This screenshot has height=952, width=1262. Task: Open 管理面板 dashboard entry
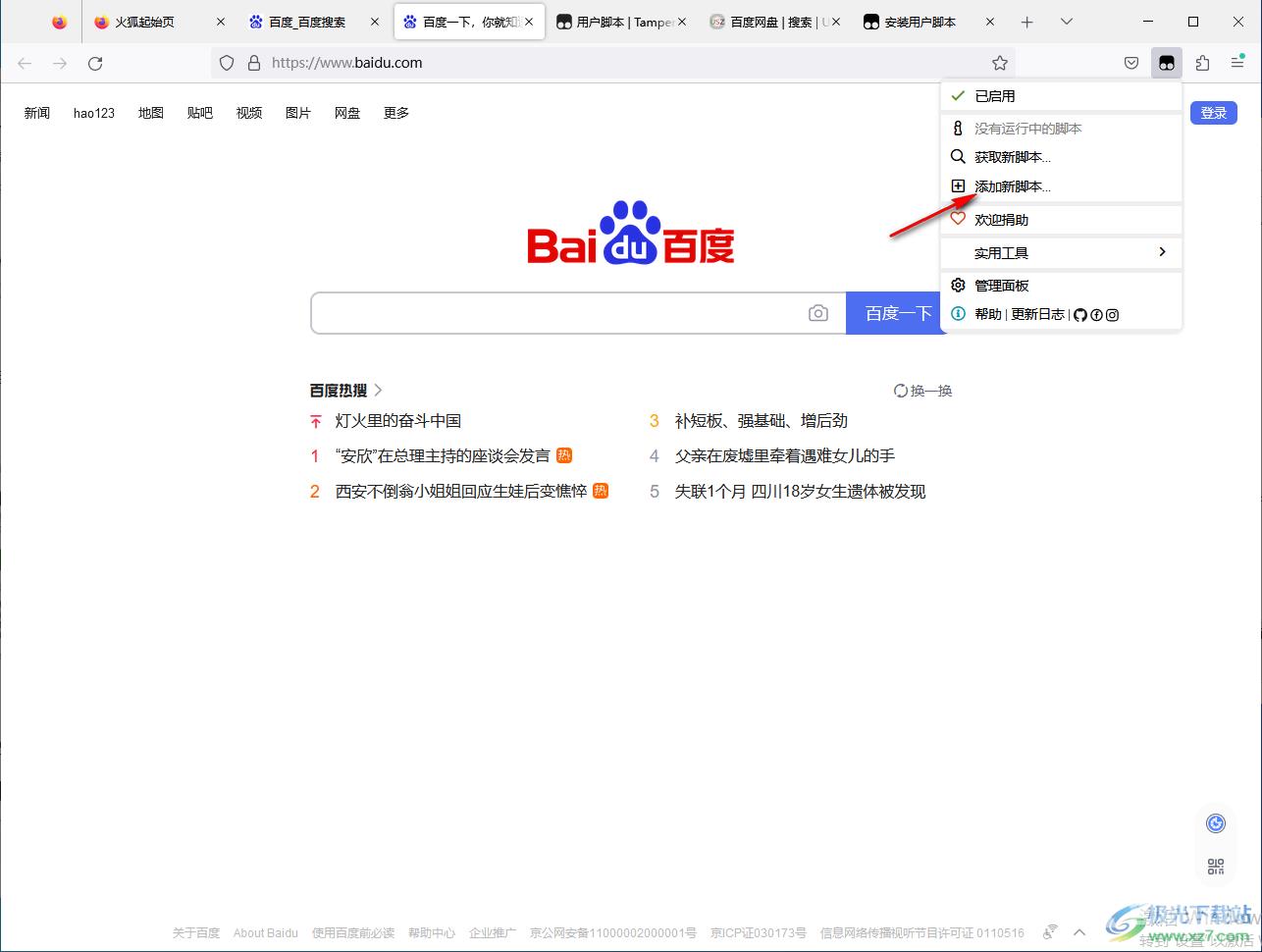[1061, 286]
